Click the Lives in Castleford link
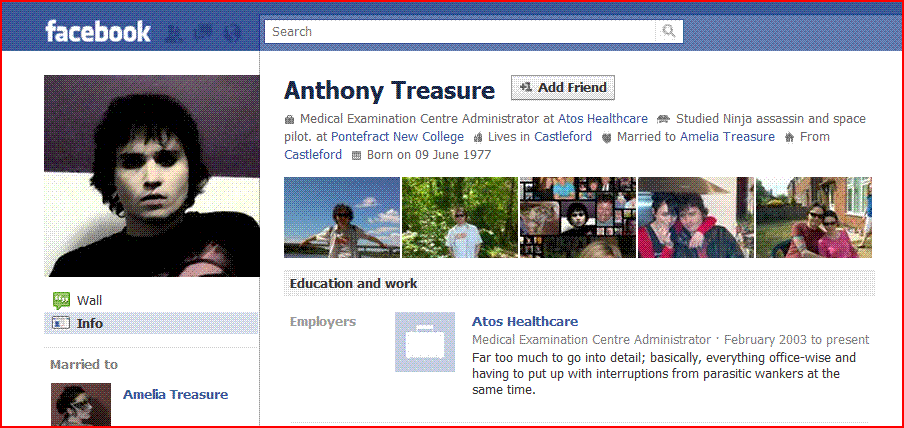The image size is (904, 428). [x=563, y=137]
